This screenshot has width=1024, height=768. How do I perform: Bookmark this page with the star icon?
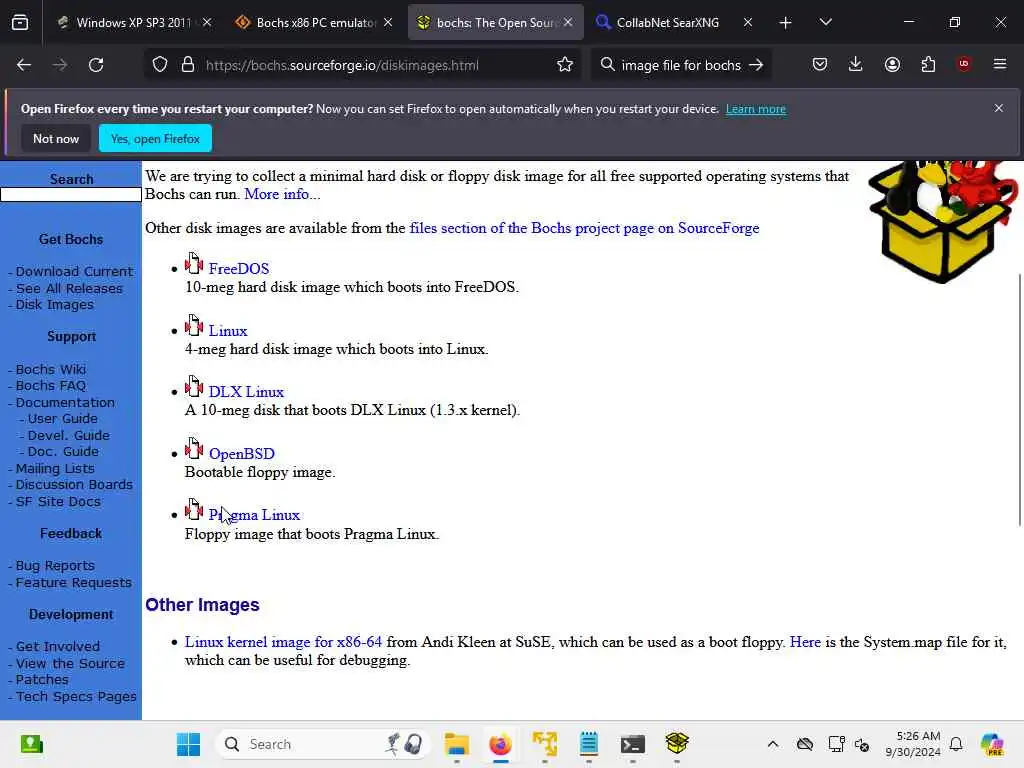click(x=565, y=65)
